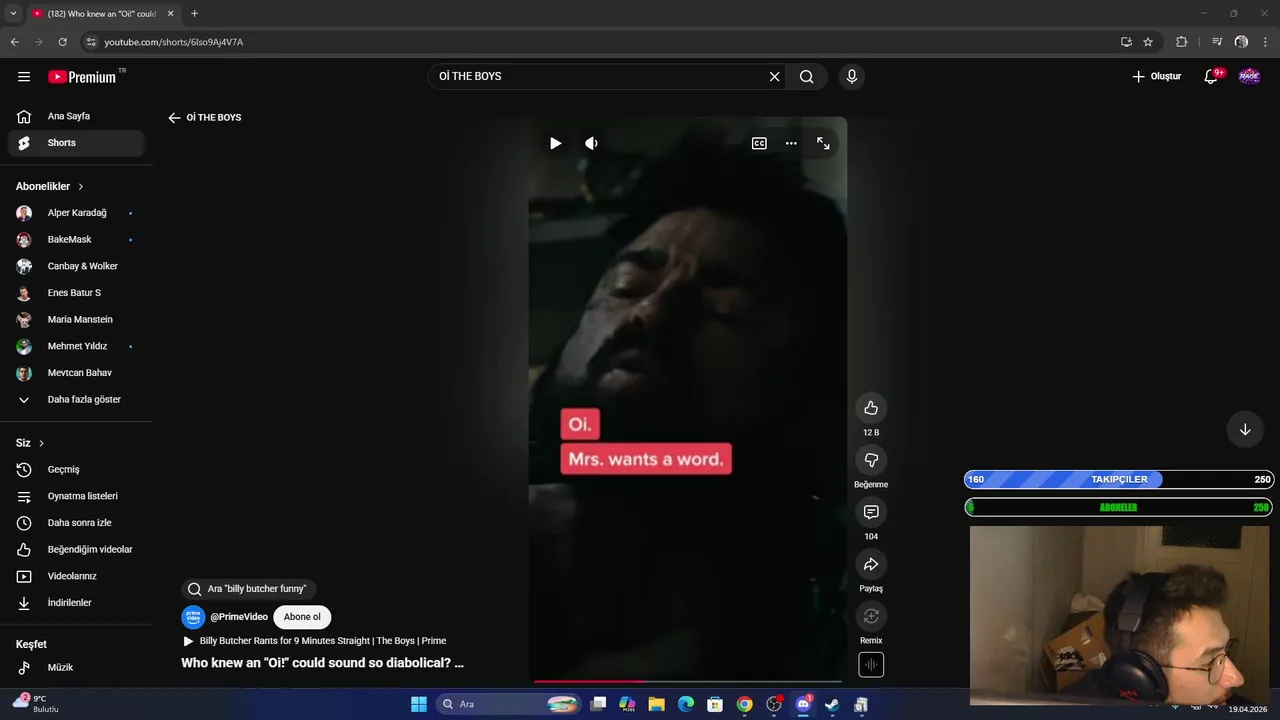This screenshot has width=1280, height=720.
Task: Enter fullscreen on the Short
Action: point(823,143)
